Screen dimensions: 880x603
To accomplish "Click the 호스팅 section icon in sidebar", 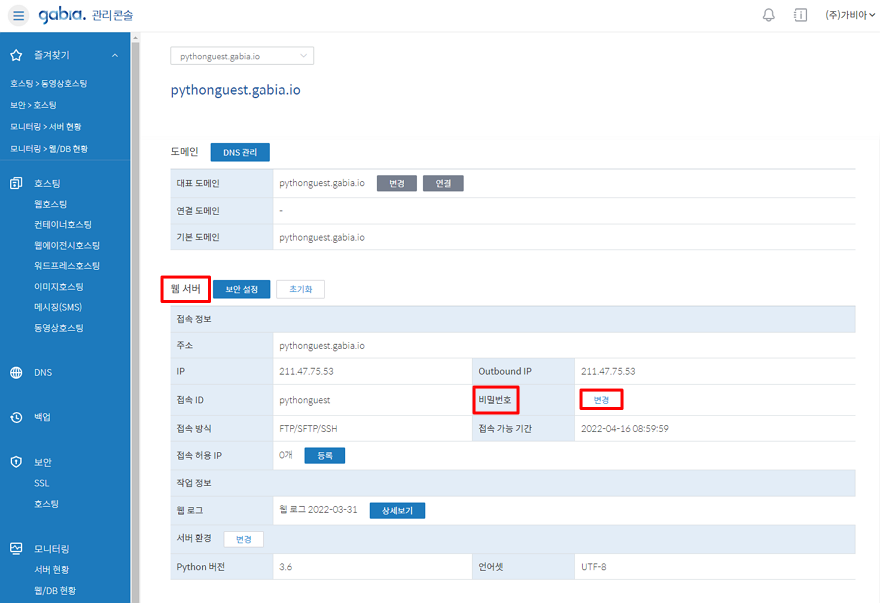I will click(x=16, y=183).
